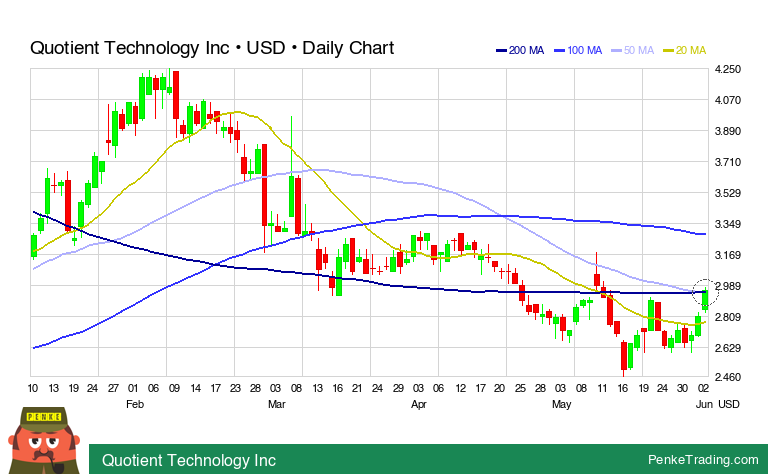768x474 pixels.
Task: Select the 50 MA legend label
Action: pyautogui.click(x=639, y=50)
